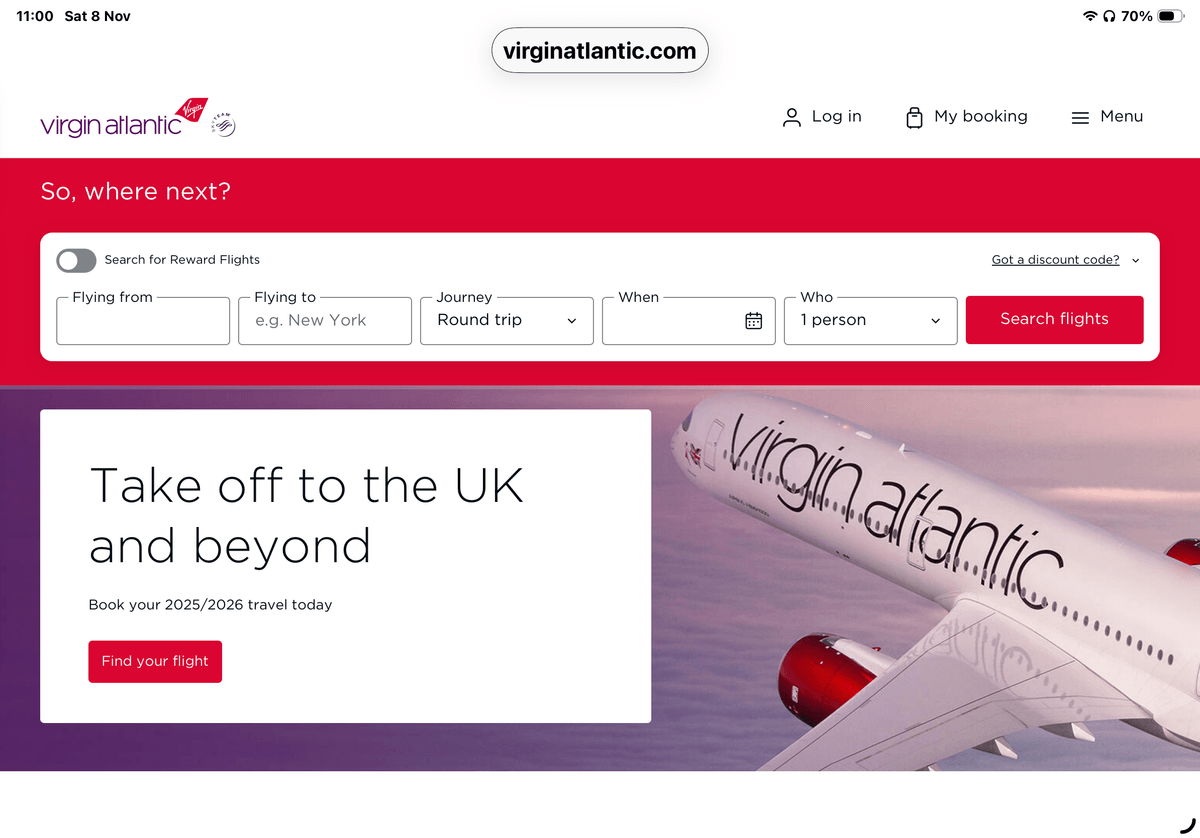Expand the discount code chevron

tap(1136, 260)
